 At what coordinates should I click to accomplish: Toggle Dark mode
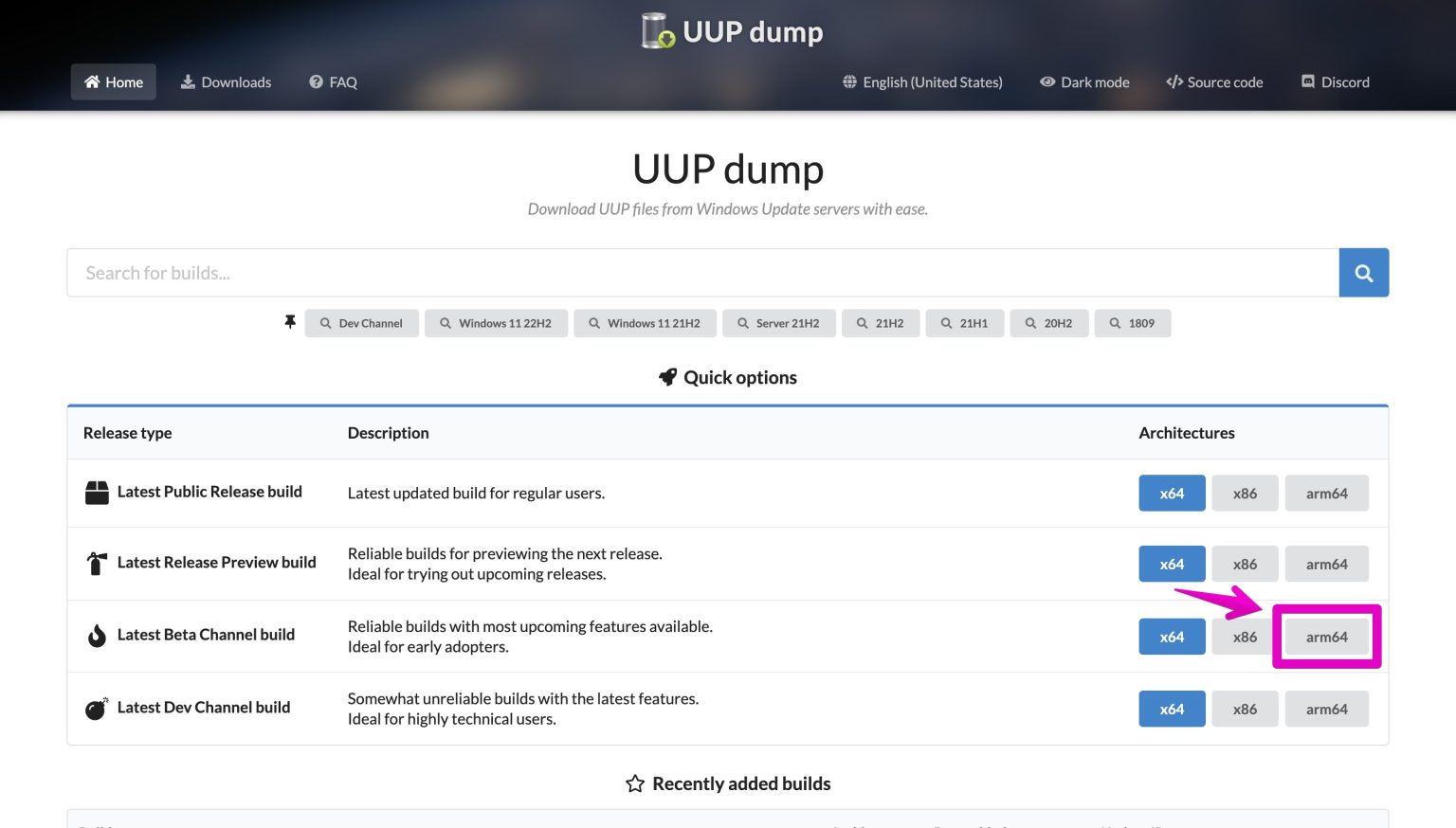tap(1084, 82)
